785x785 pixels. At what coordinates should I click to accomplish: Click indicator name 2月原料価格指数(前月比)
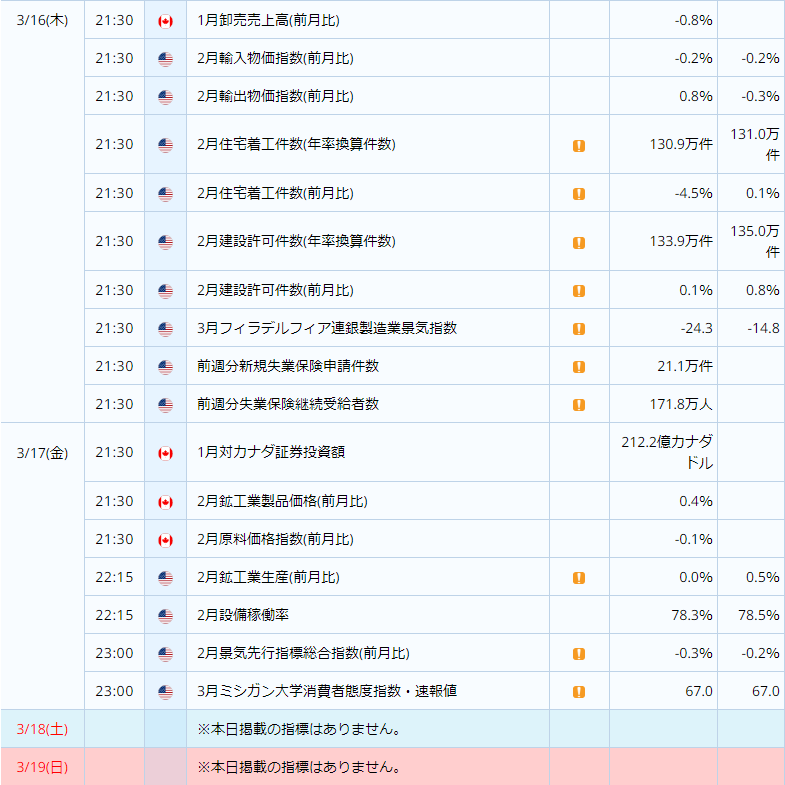pos(275,540)
